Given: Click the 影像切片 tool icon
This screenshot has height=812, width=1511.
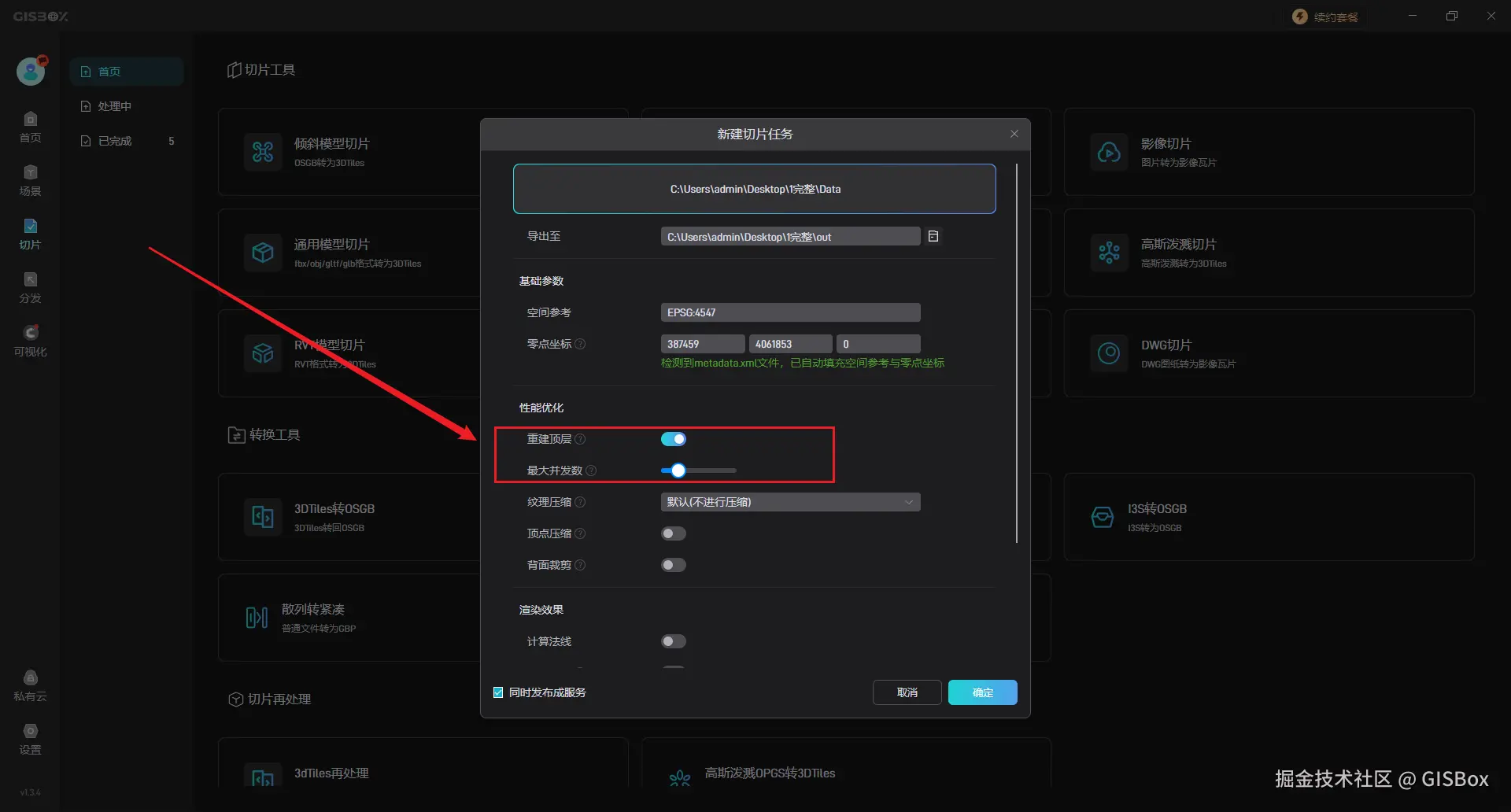Looking at the screenshot, I should click(1109, 152).
